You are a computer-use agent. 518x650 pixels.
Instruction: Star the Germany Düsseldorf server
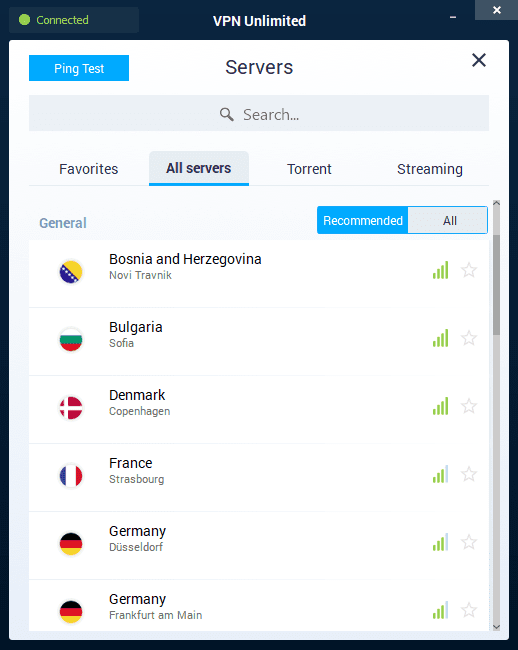[x=469, y=542]
